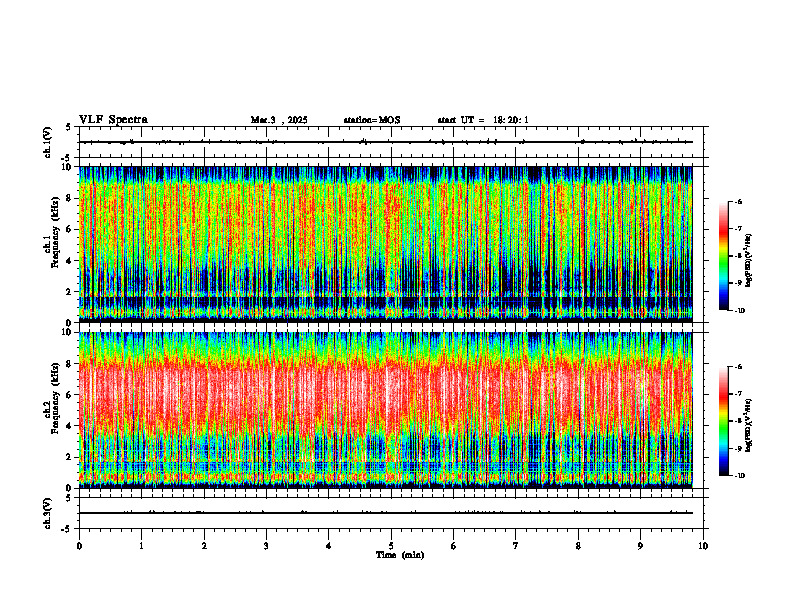Click the ch.3 voltage waveform strip
This screenshot has height=612, width=792.
tap(391, 513)
